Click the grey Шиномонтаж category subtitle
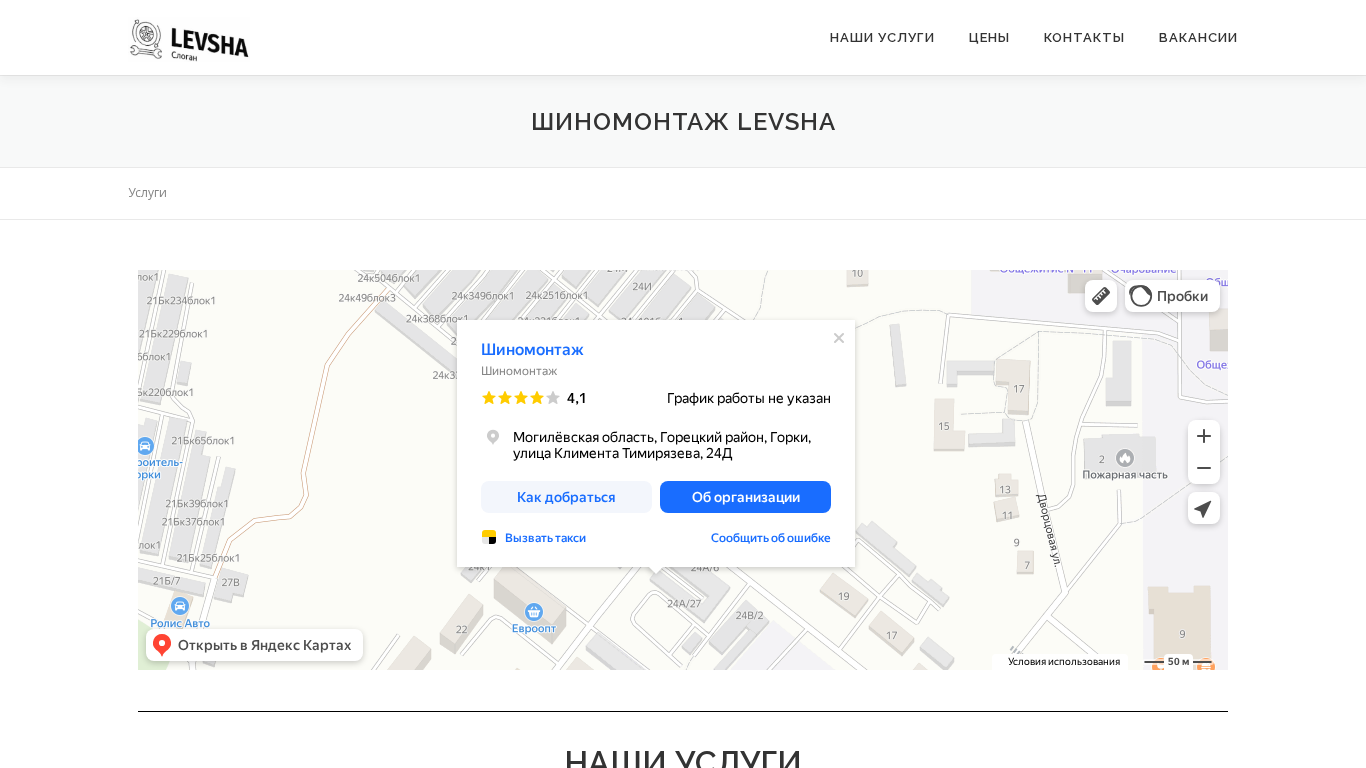This screenshot has height=768, width=1366. point(519,371)
